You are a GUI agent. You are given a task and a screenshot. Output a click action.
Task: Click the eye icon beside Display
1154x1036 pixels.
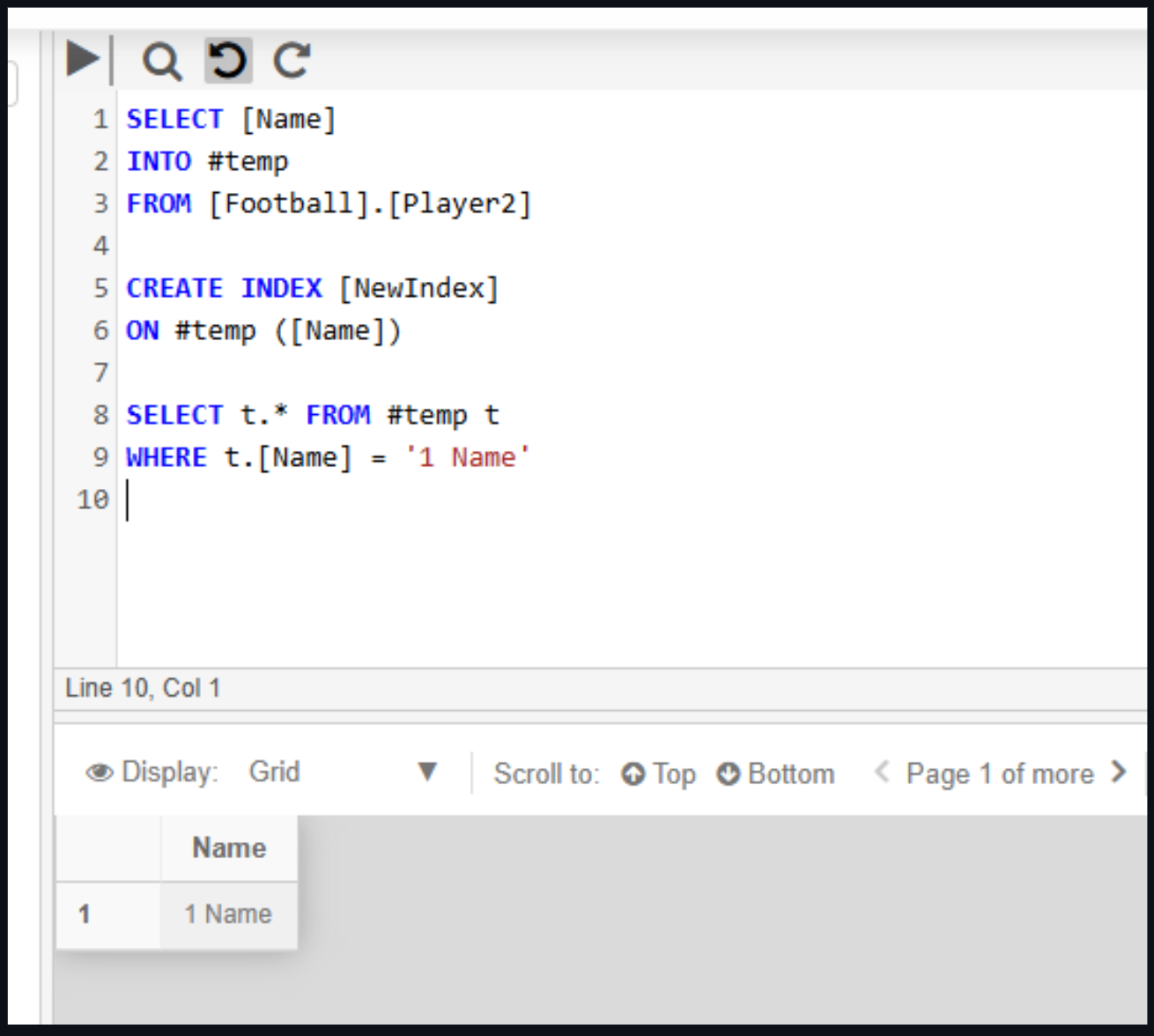tap(100, 773)
